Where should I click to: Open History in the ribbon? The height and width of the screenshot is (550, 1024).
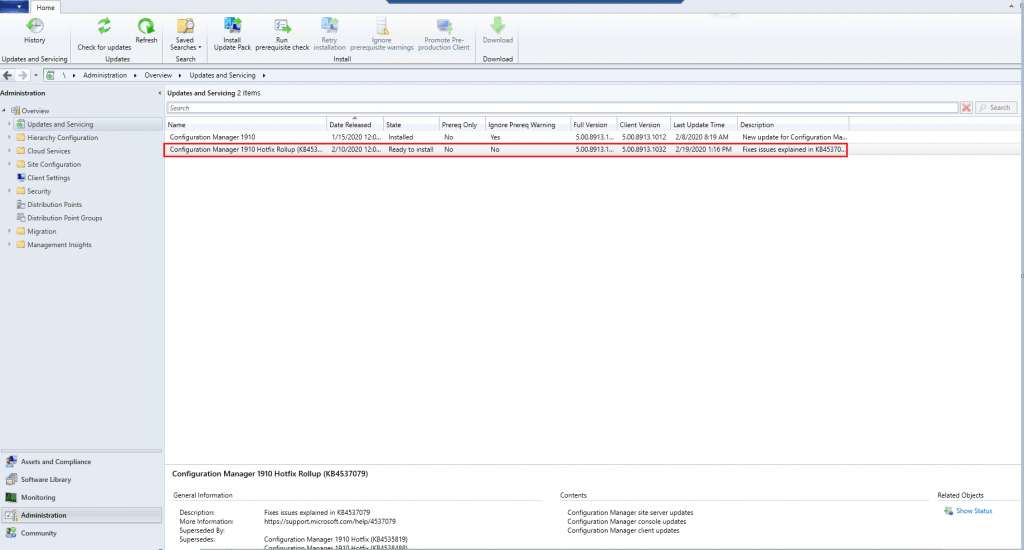[35, 31]
